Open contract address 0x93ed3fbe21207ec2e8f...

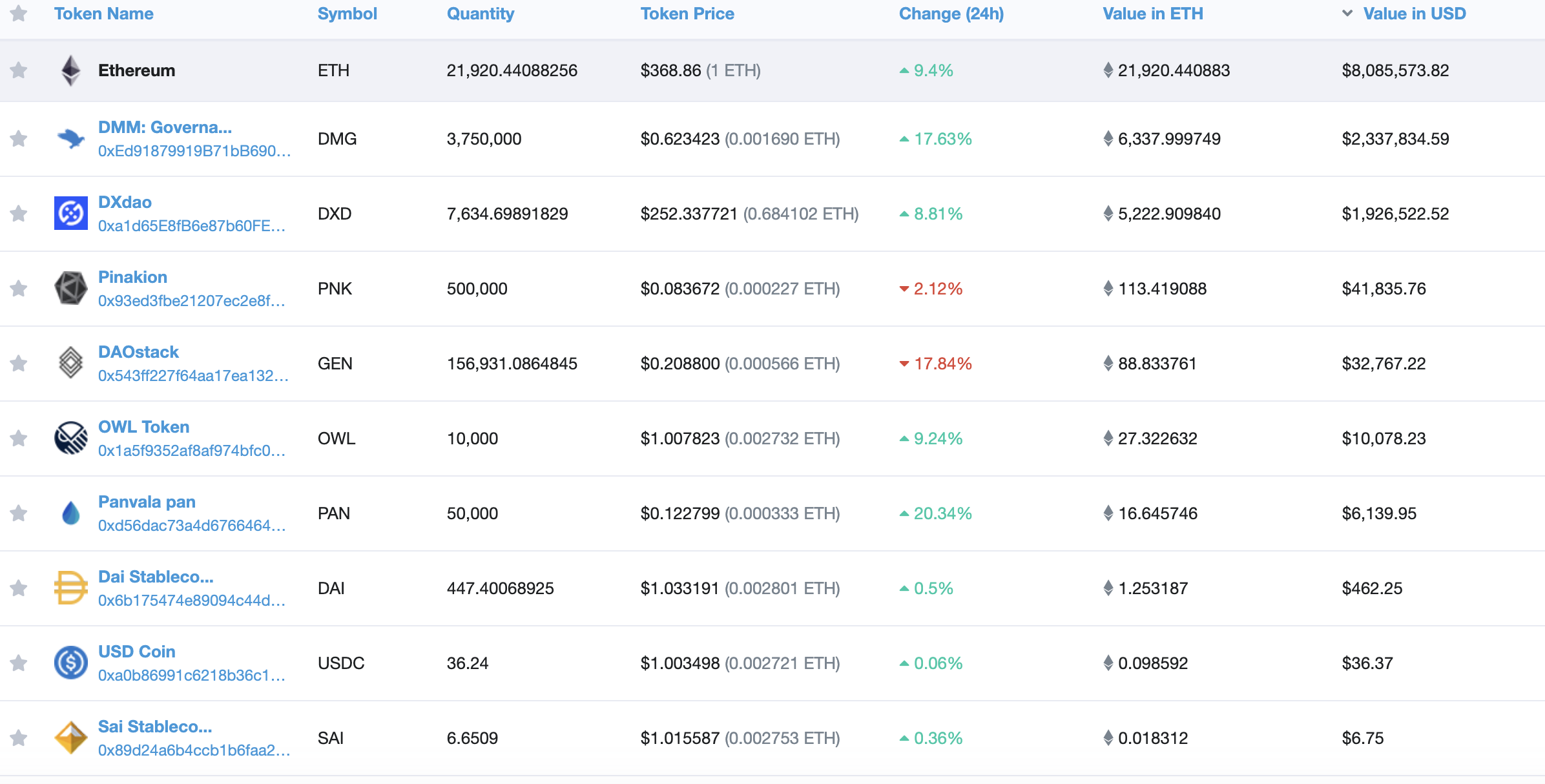(192, 301)
